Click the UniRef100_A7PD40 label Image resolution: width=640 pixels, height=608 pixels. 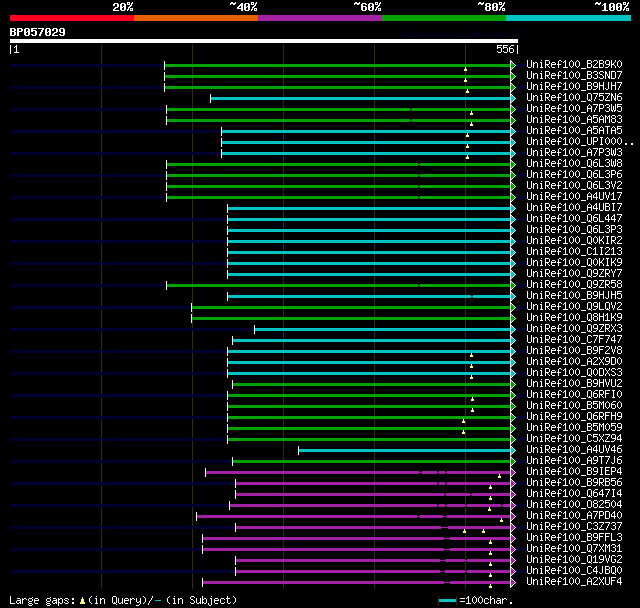[574, 516]
